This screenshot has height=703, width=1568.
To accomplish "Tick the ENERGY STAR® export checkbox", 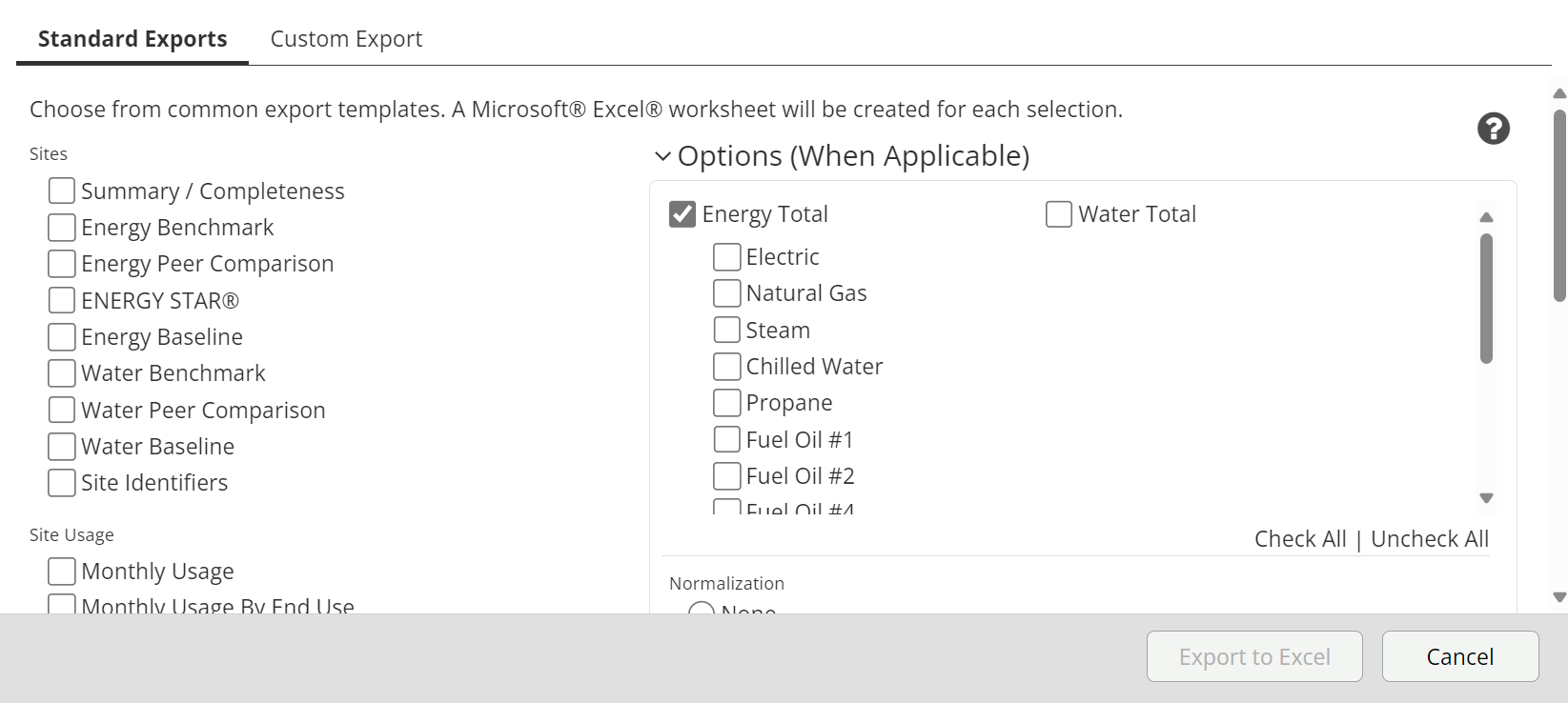I will (x=62, y=301).
